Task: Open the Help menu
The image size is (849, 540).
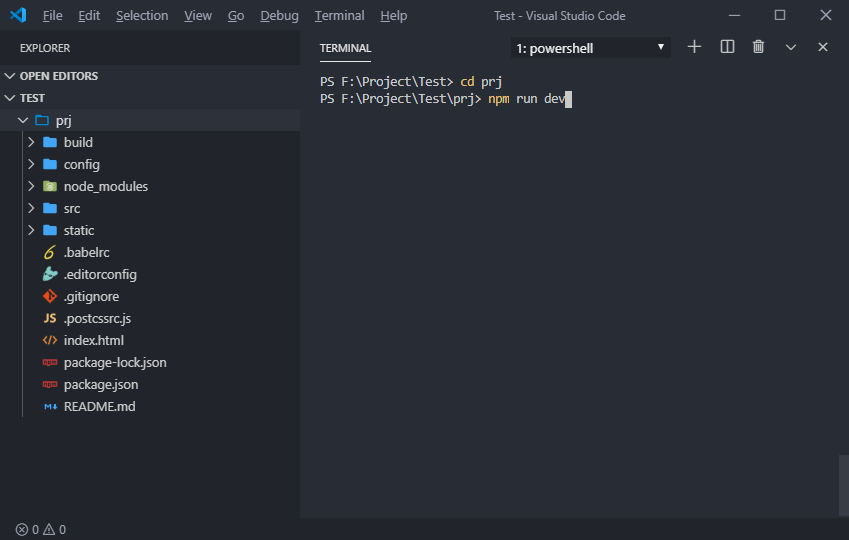Action: pyautogui.click(x=394, y=16)
